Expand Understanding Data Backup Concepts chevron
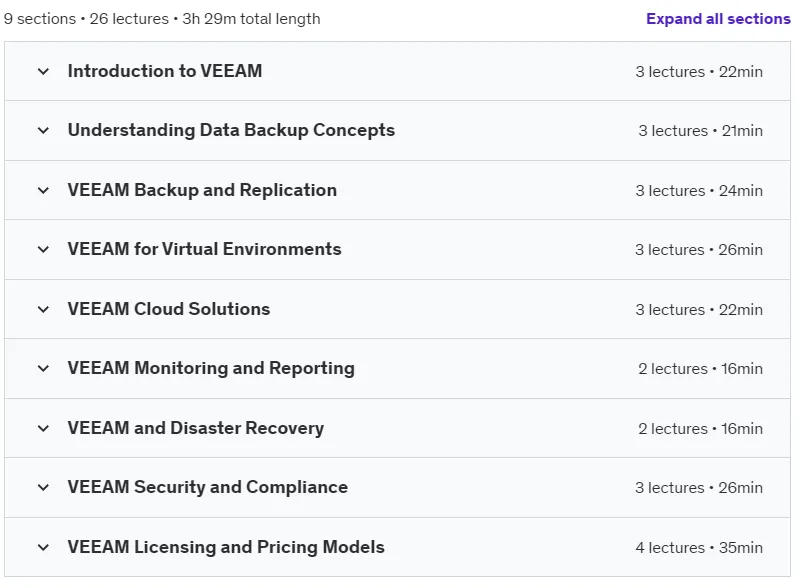 [43, 130]
